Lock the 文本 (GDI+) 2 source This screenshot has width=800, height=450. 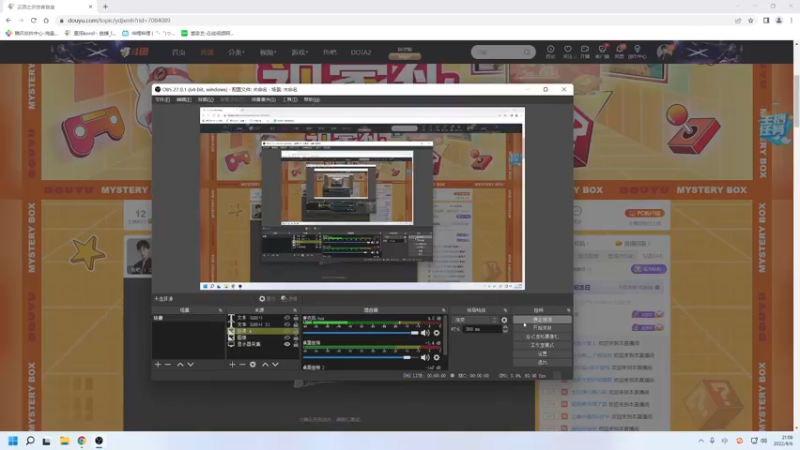click(295, 324)
